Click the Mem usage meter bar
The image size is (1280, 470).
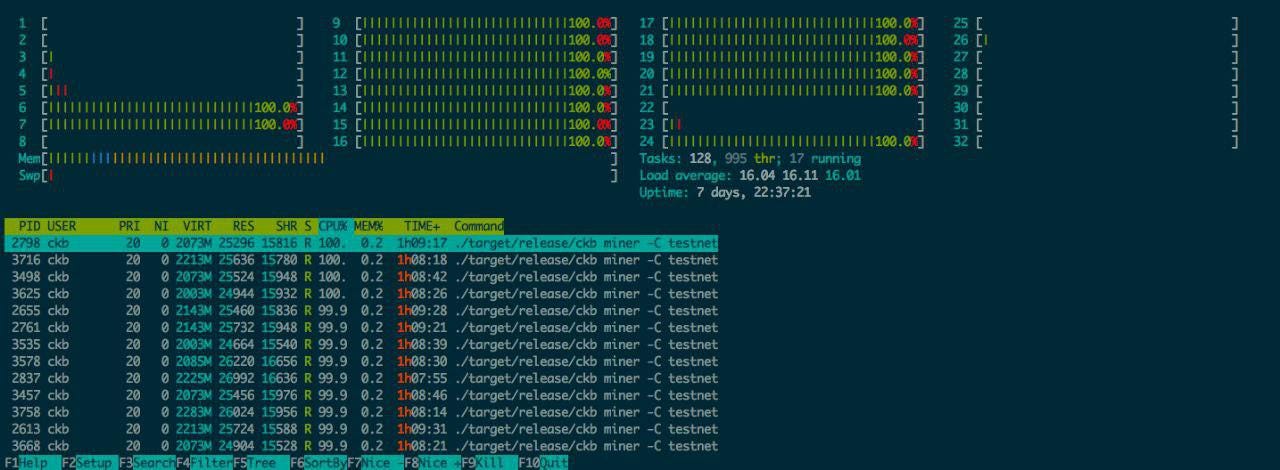(318, 158)
